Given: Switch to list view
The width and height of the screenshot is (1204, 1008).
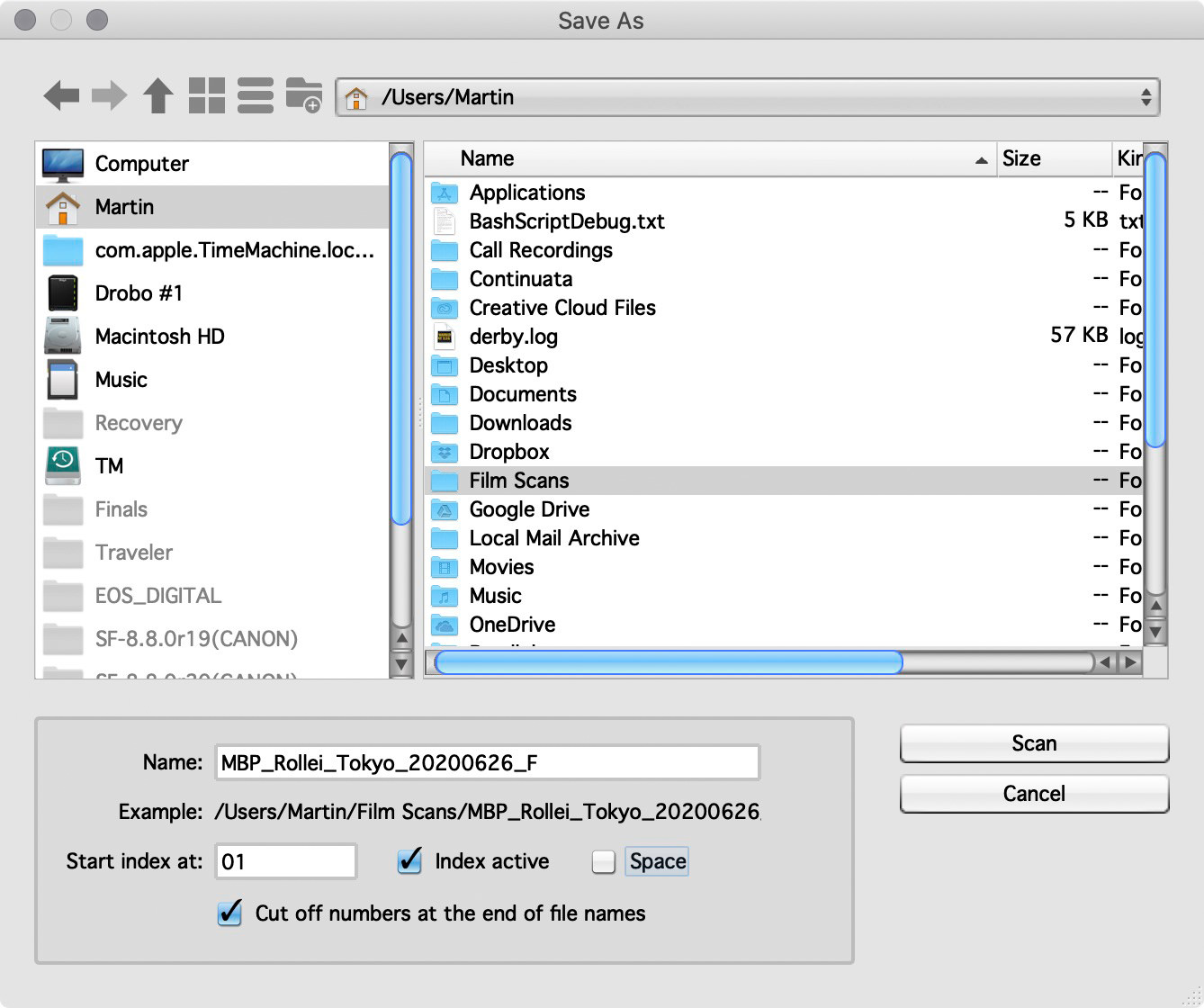Looking at the screenshot, I should coord(256,95).
